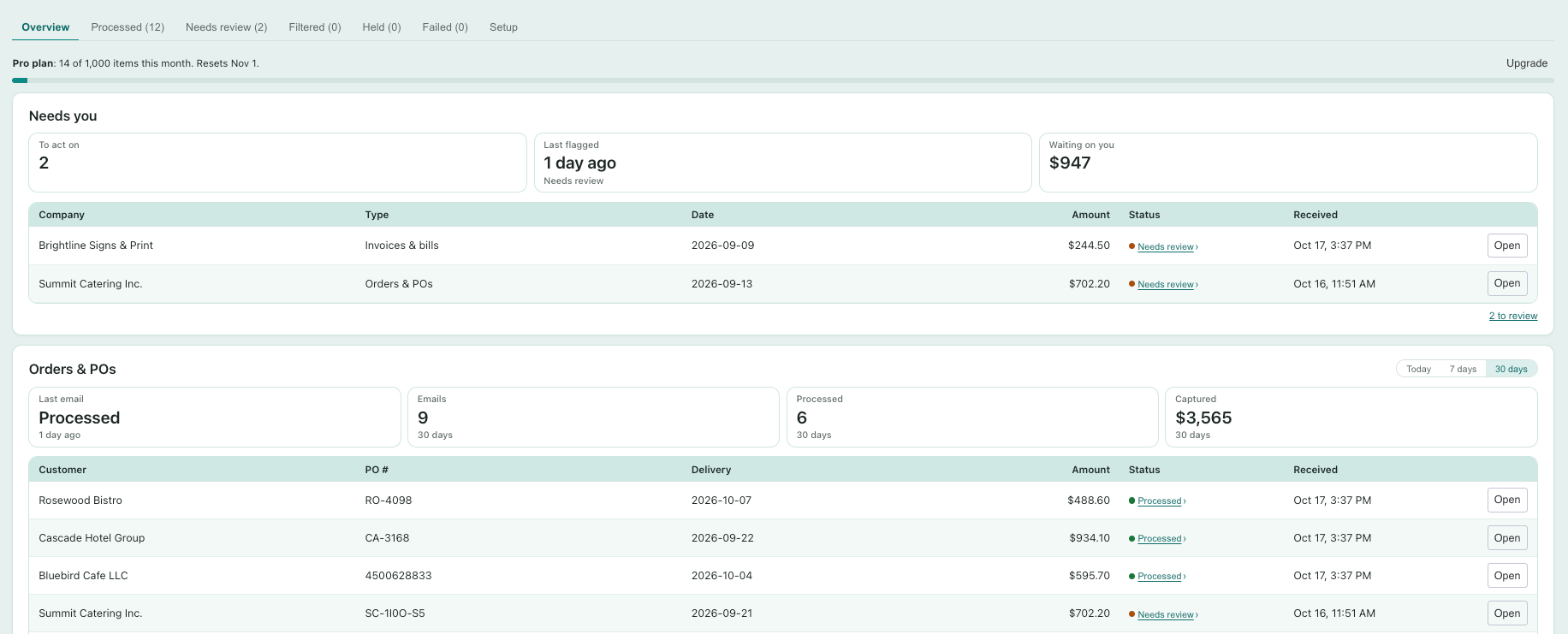Screen dimensions: 1568x634
Task: Click Needs review status for Brightline Signs
Action: click(1167, 246)
